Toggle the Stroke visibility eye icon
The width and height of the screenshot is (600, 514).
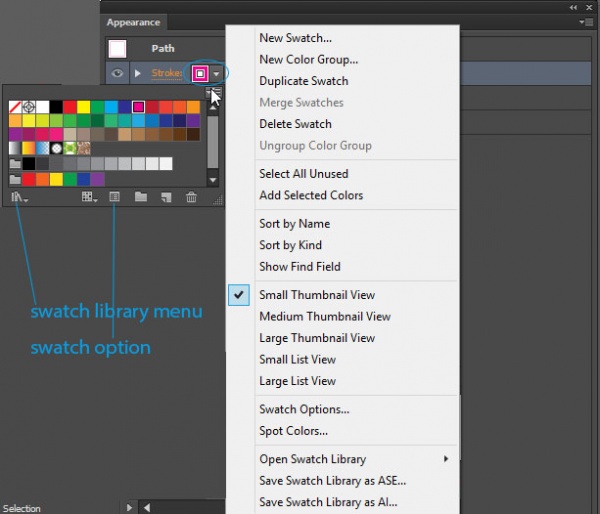118,73
